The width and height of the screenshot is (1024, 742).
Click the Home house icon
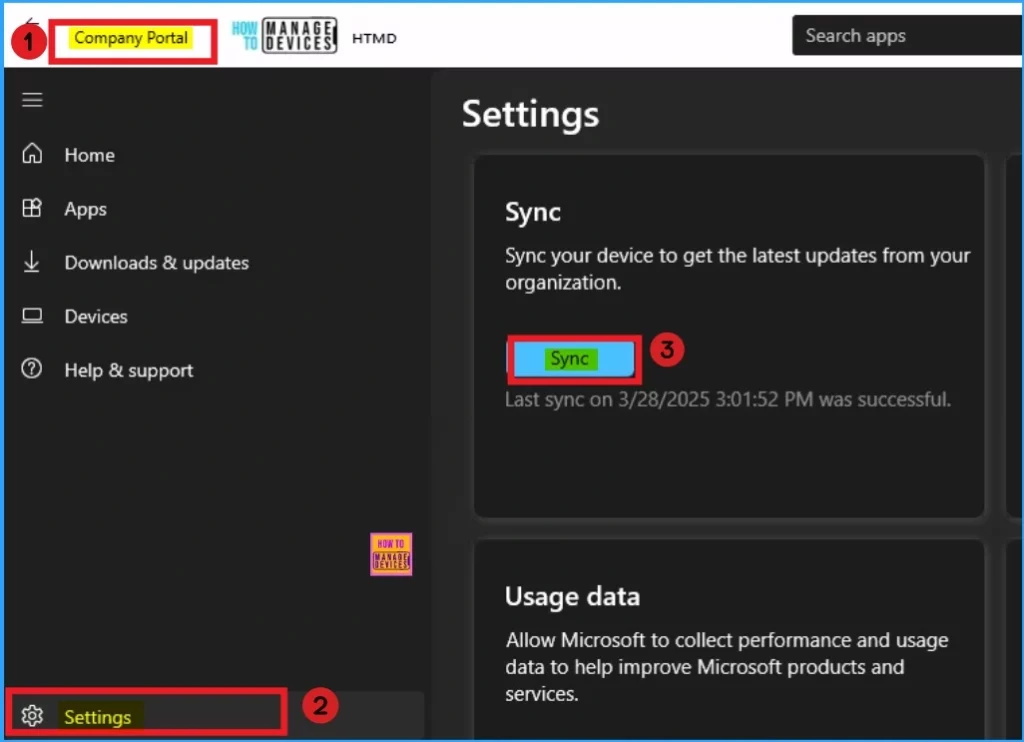[x=32, y=153]
